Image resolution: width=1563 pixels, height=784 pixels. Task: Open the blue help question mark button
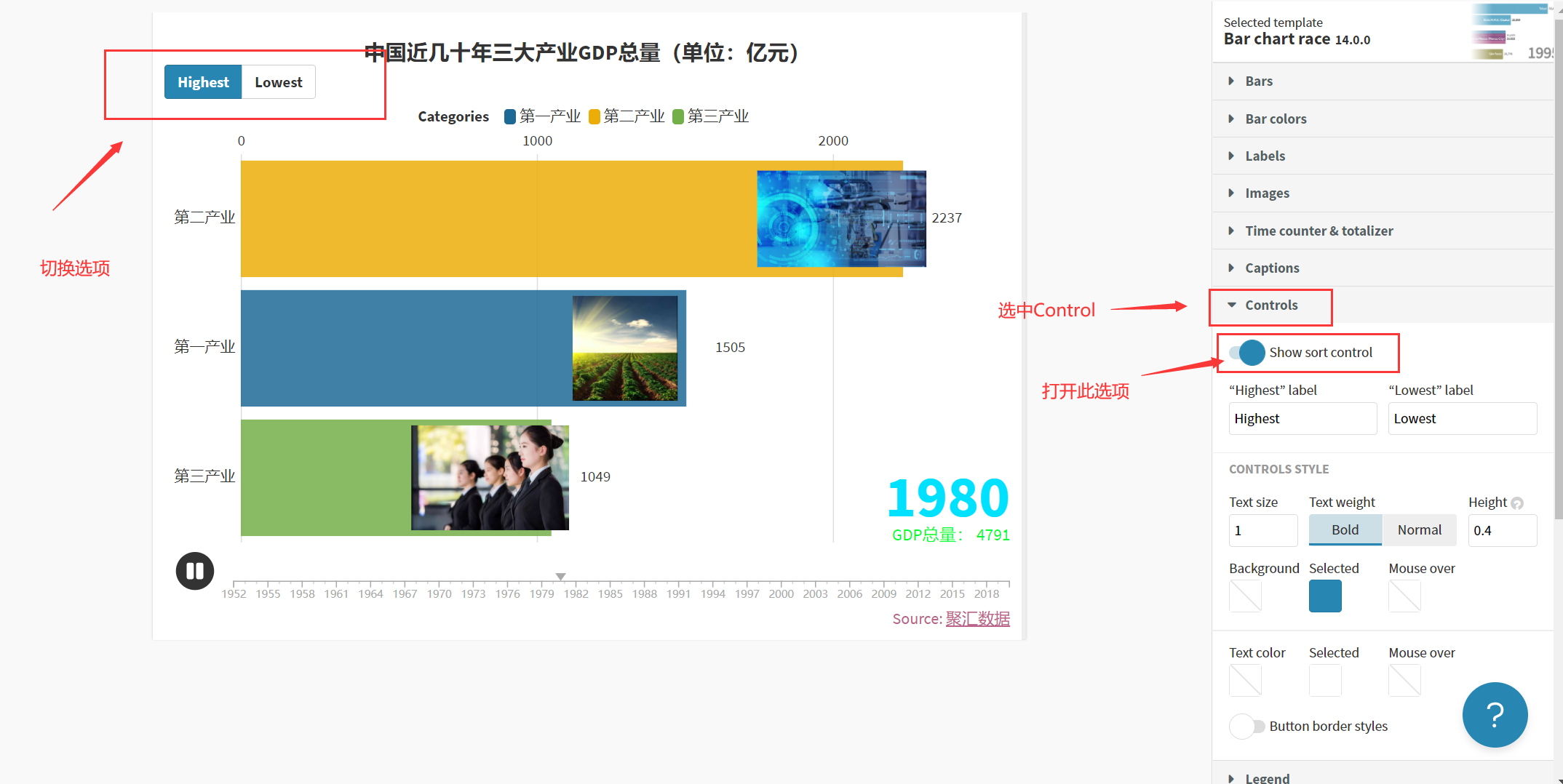(x=1495, y=715)
